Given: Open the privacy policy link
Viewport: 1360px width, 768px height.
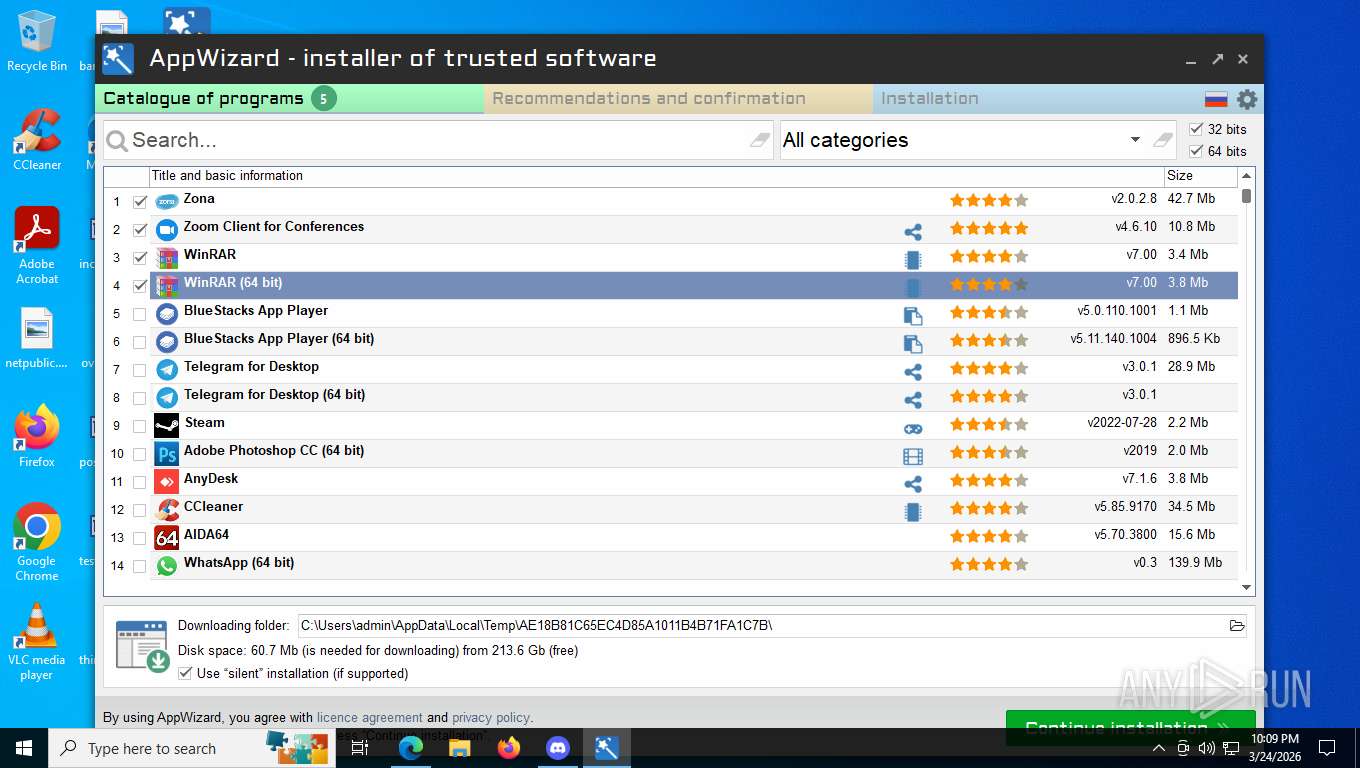Looking at the screenshot, I should click(x=490, y=717).
